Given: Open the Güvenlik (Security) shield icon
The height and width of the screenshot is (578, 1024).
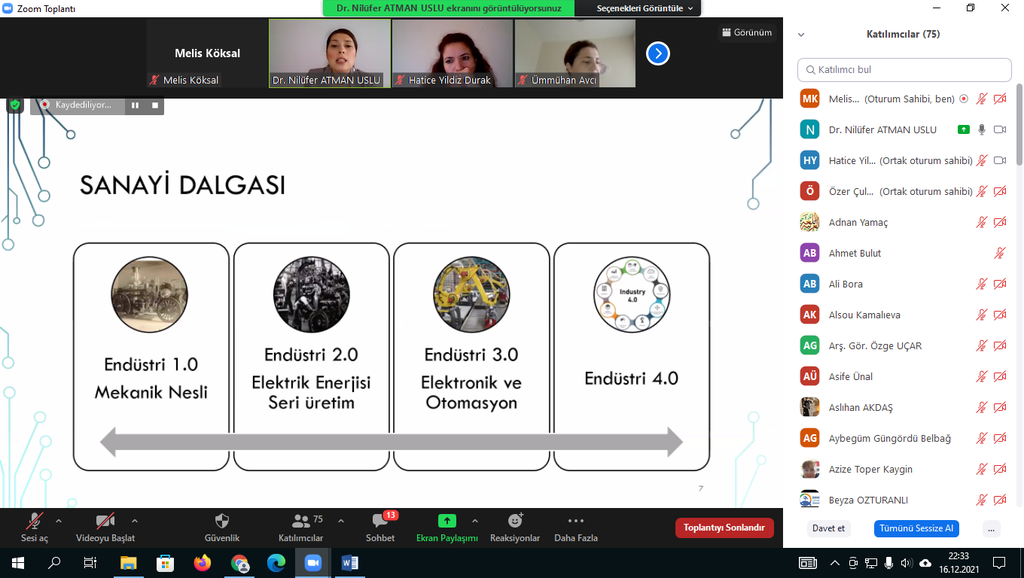Looking at the screenshot, I should pyautogui.click(x=222, y=521).
